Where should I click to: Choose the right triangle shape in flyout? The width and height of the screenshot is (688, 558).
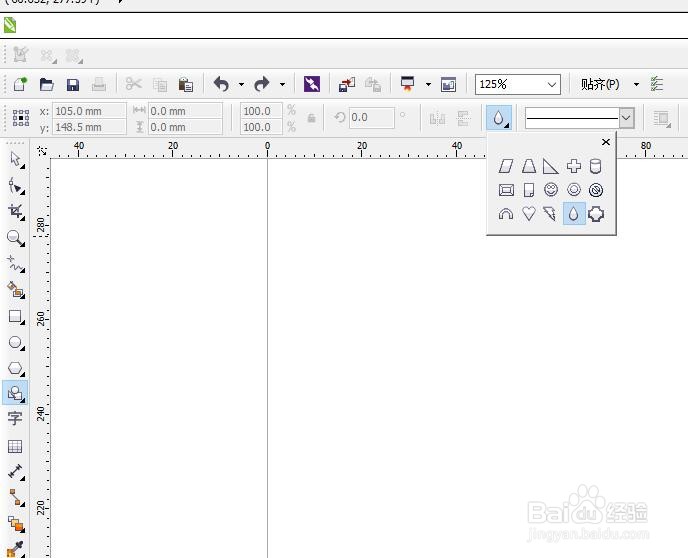551,166
